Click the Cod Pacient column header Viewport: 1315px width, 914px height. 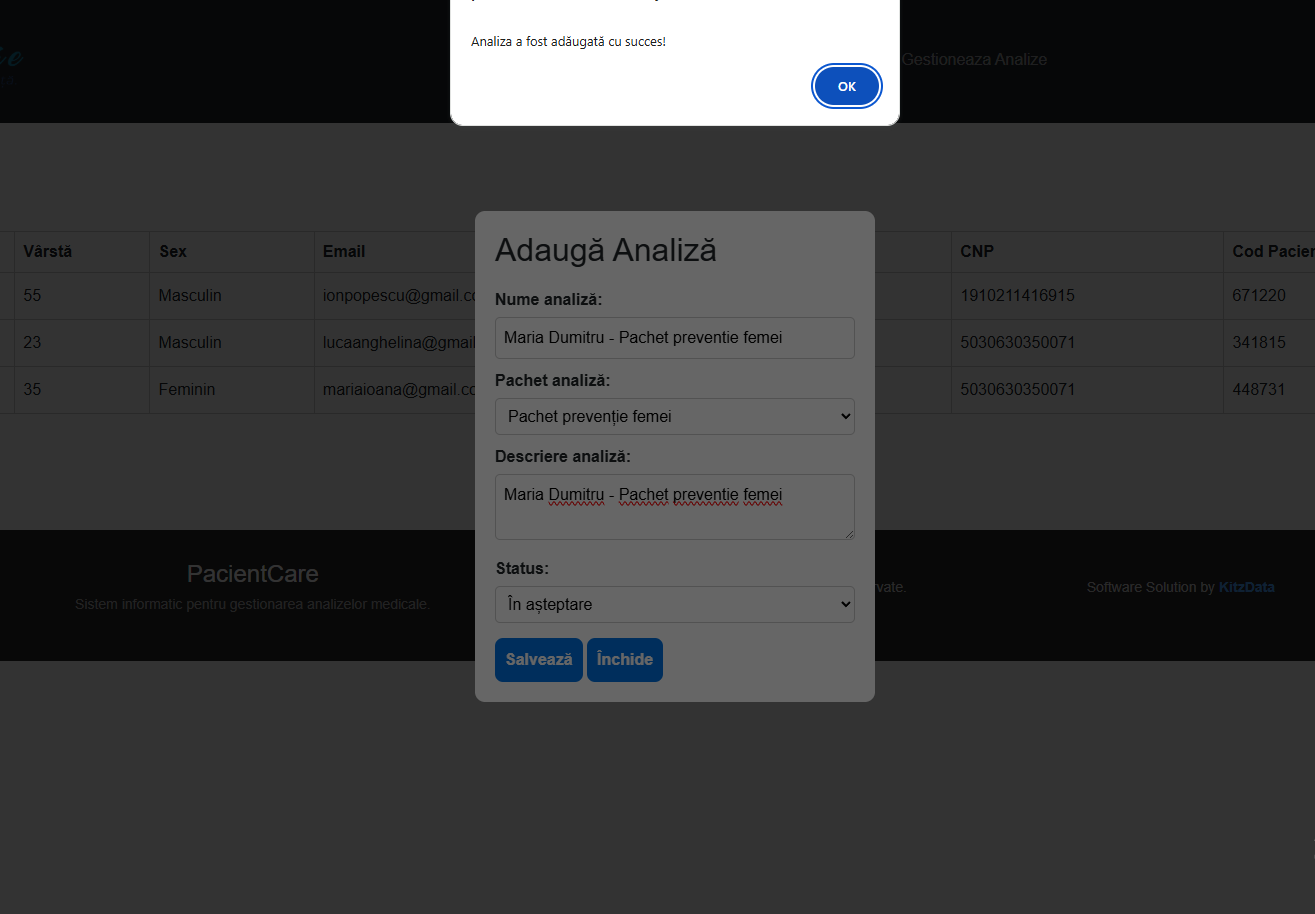tap(1272, 252)
